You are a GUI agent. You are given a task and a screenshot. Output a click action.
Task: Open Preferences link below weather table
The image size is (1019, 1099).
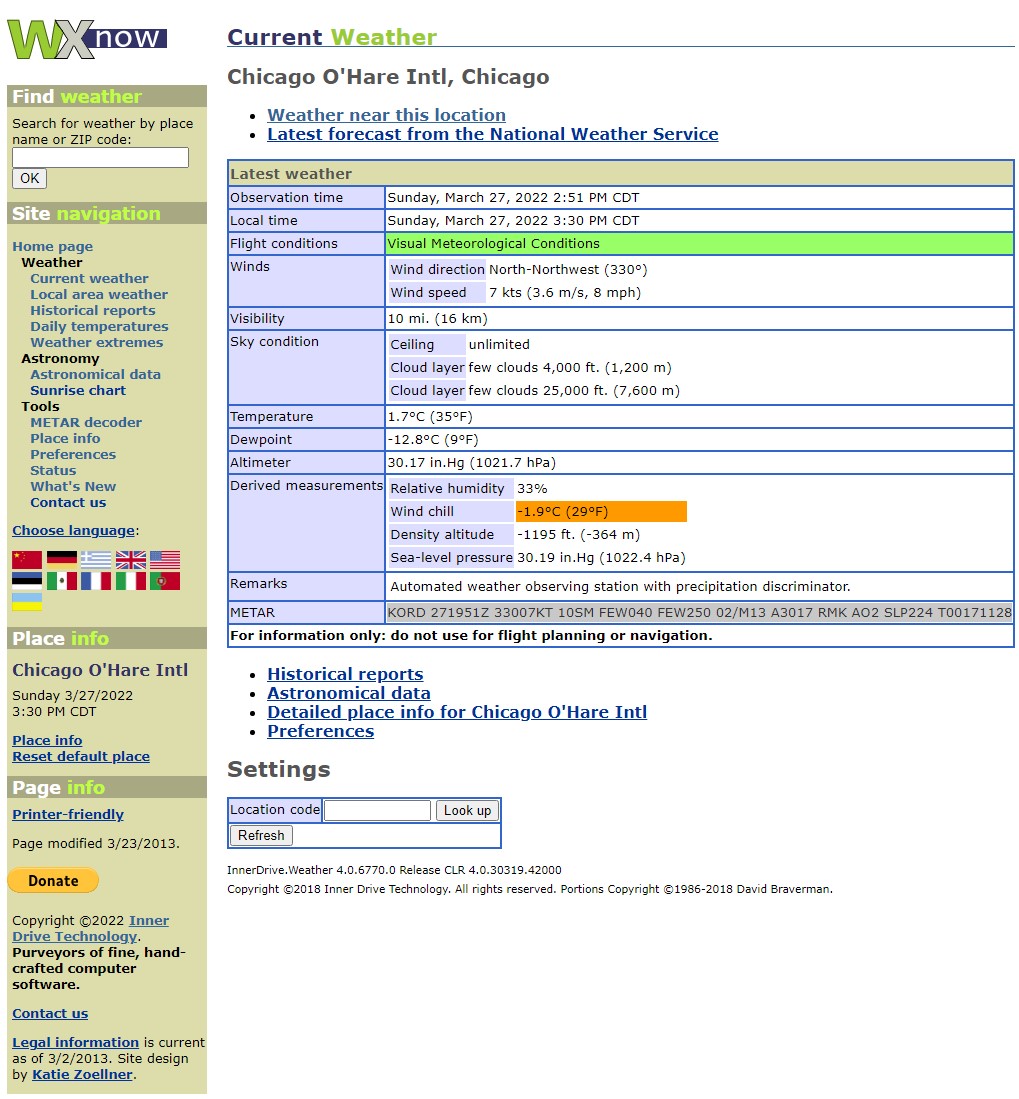click(x=320, y=732)
